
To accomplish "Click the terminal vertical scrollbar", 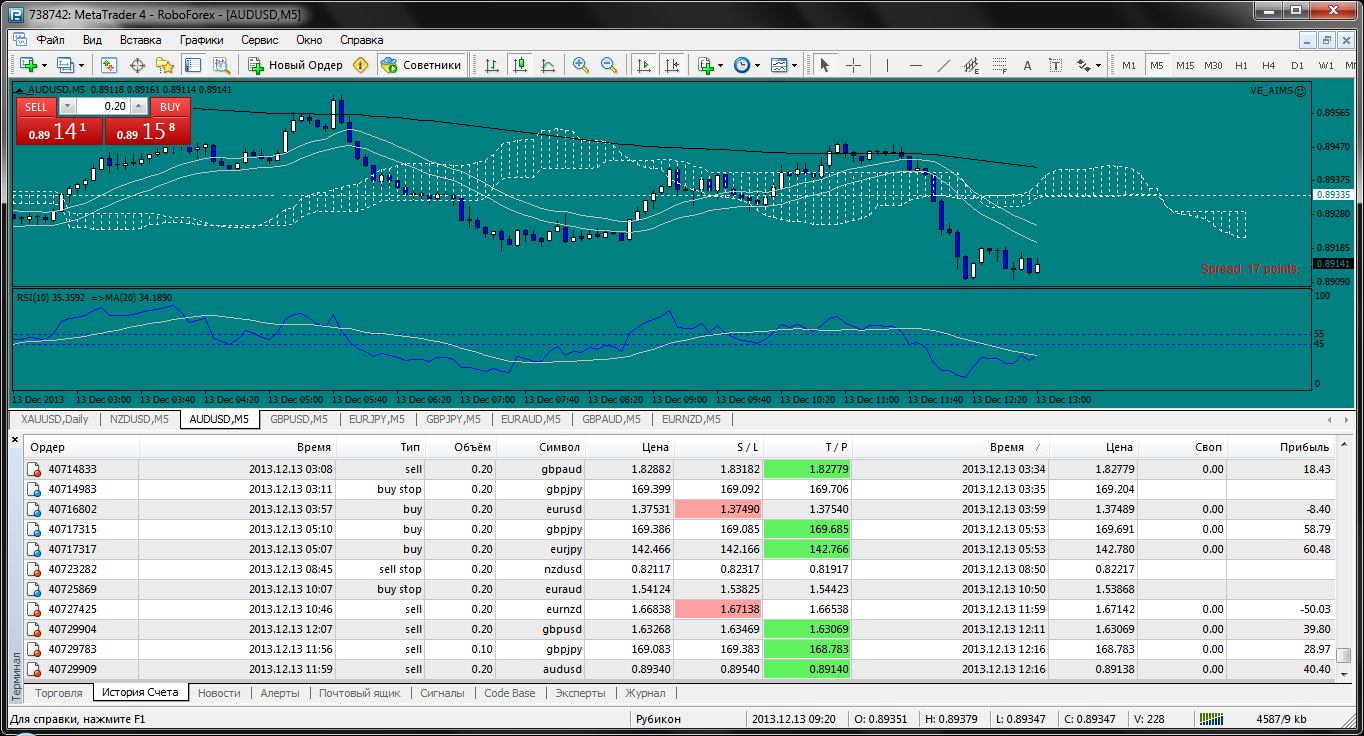I will coord(1345,655).
